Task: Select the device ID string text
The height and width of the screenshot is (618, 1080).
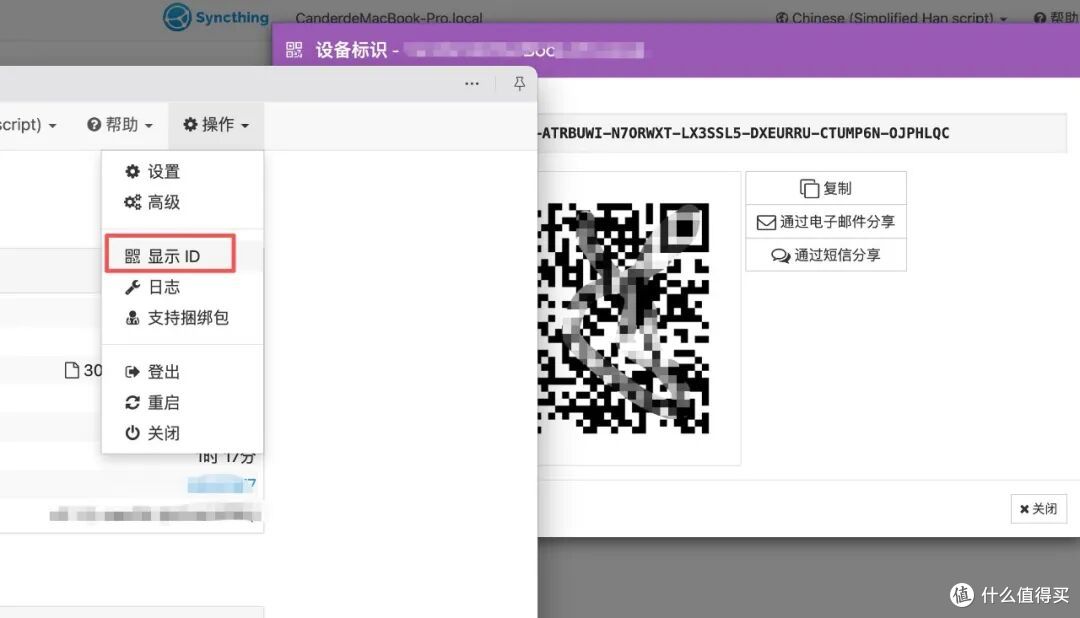Action: pyautogui.click(x=745, y=133)
